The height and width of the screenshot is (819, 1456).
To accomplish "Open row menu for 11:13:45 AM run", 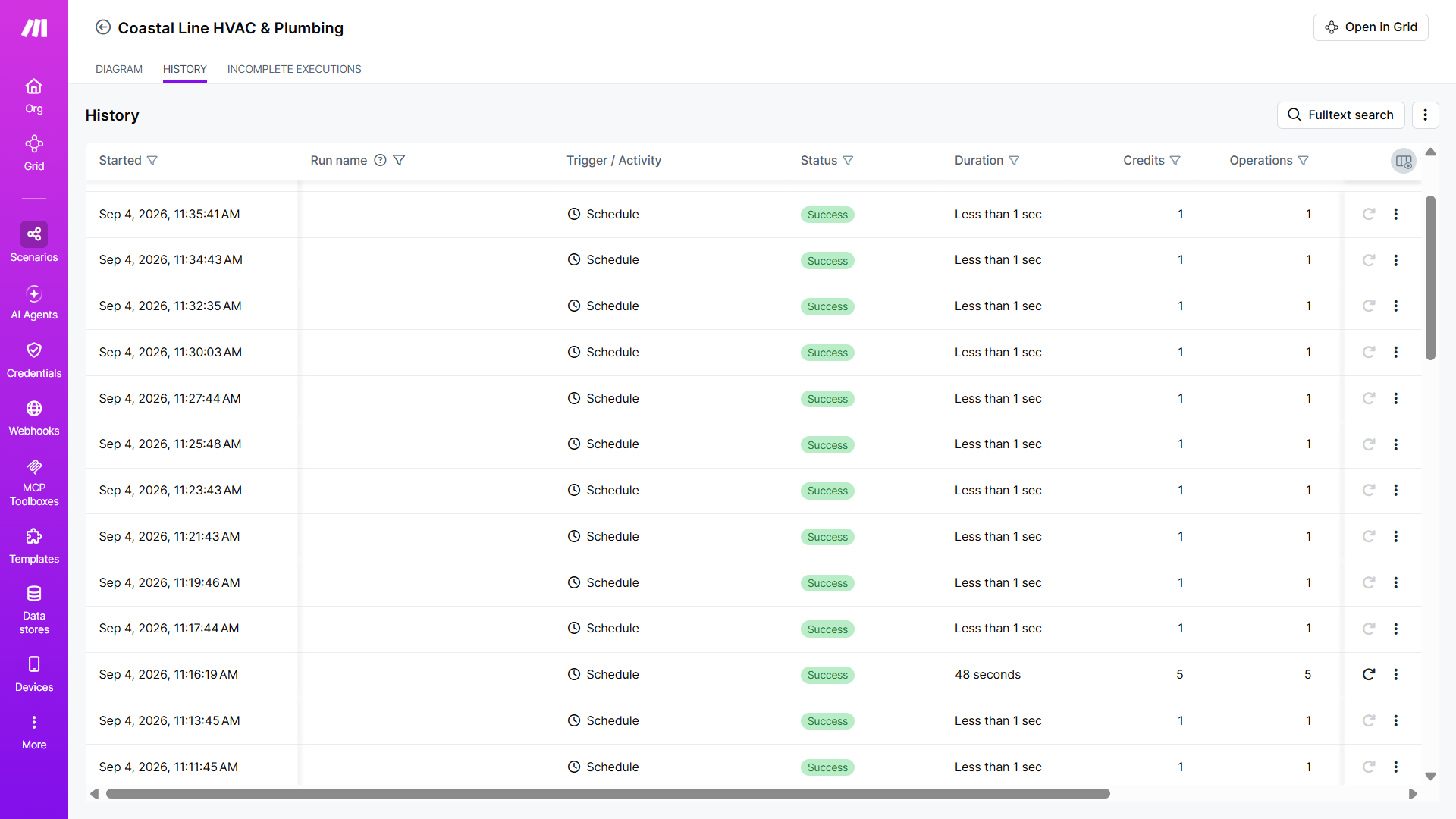I will pyautogui.click(x=1396, y=720).
